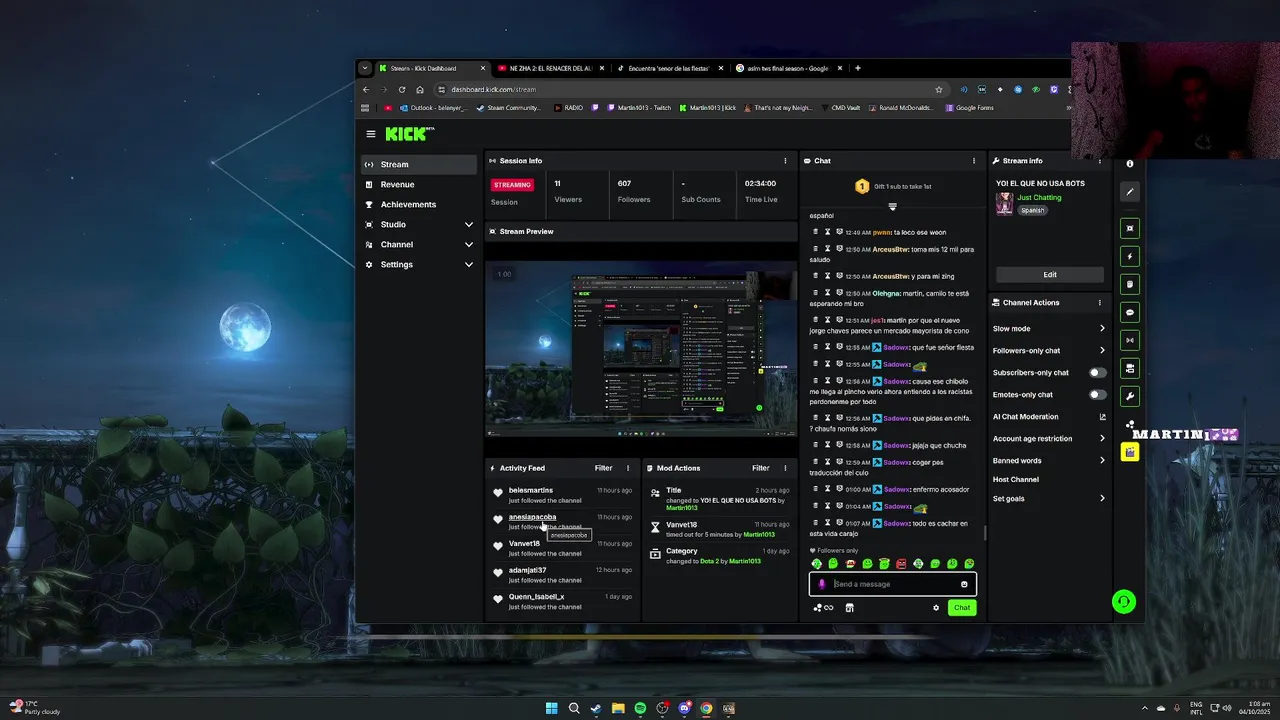Click the Stream Preview thumbnail

click(x=641, y=349)
